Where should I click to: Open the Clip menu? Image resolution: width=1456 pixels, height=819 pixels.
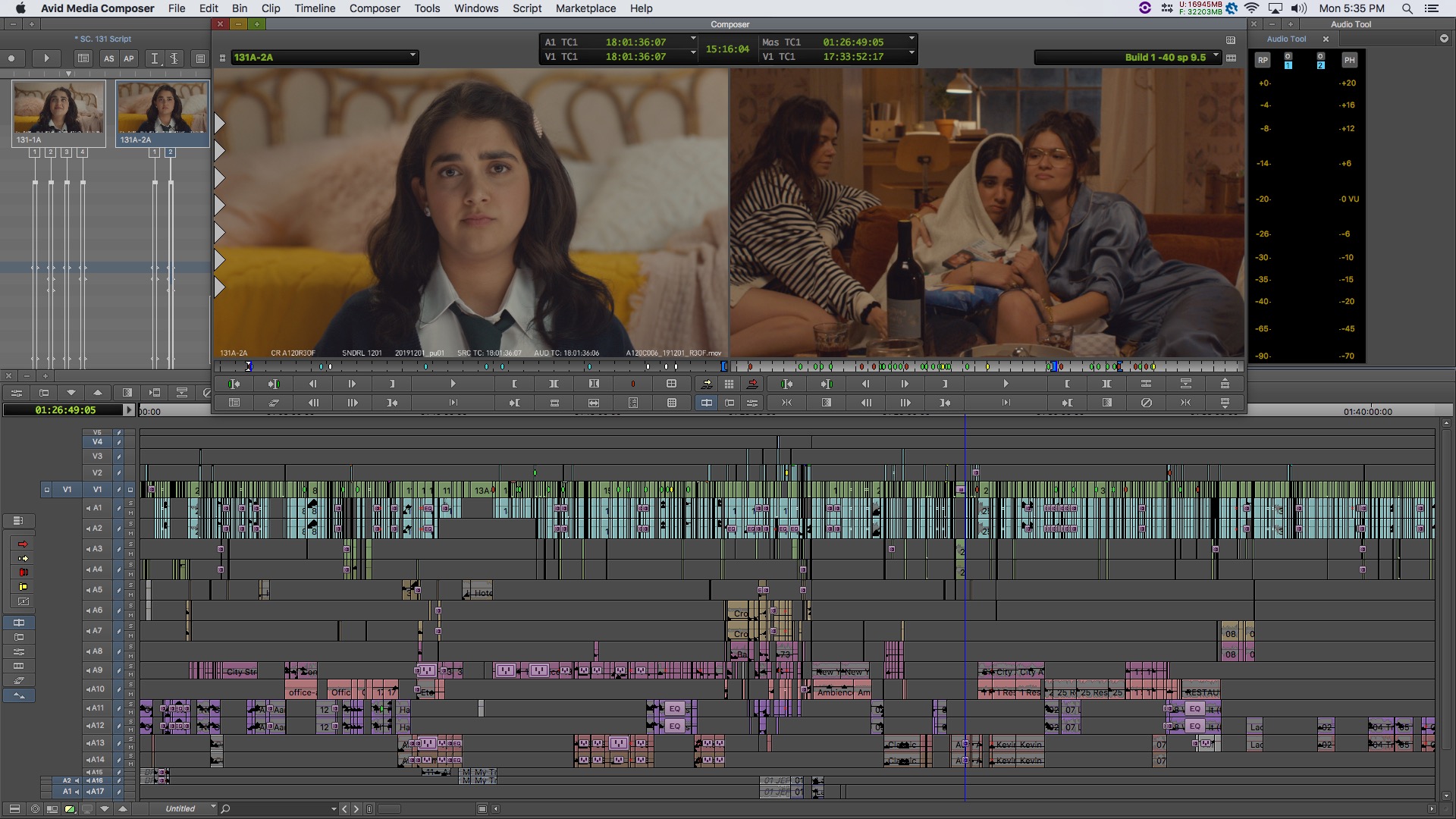coord(271,8)
